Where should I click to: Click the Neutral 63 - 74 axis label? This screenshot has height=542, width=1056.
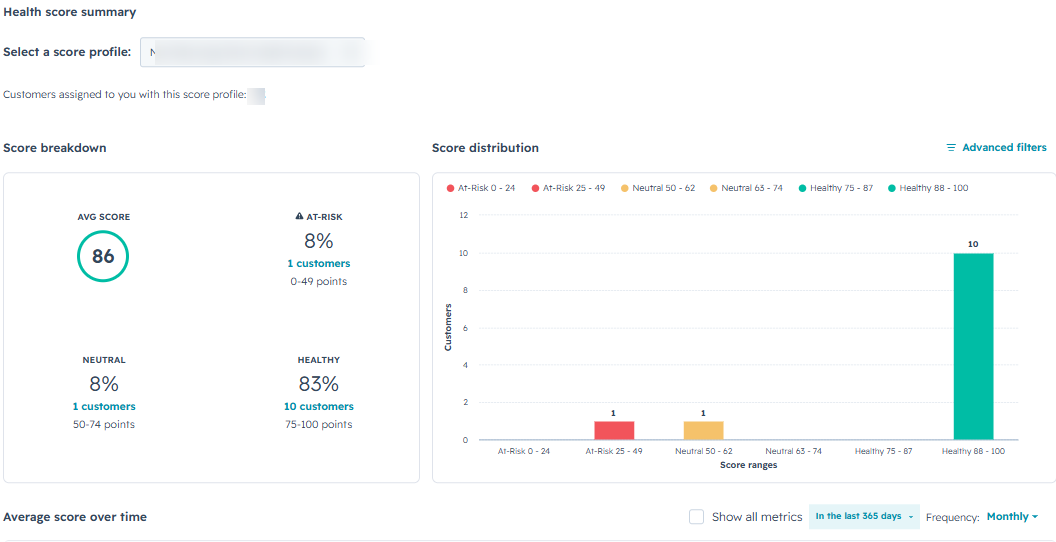coord(793,451)
